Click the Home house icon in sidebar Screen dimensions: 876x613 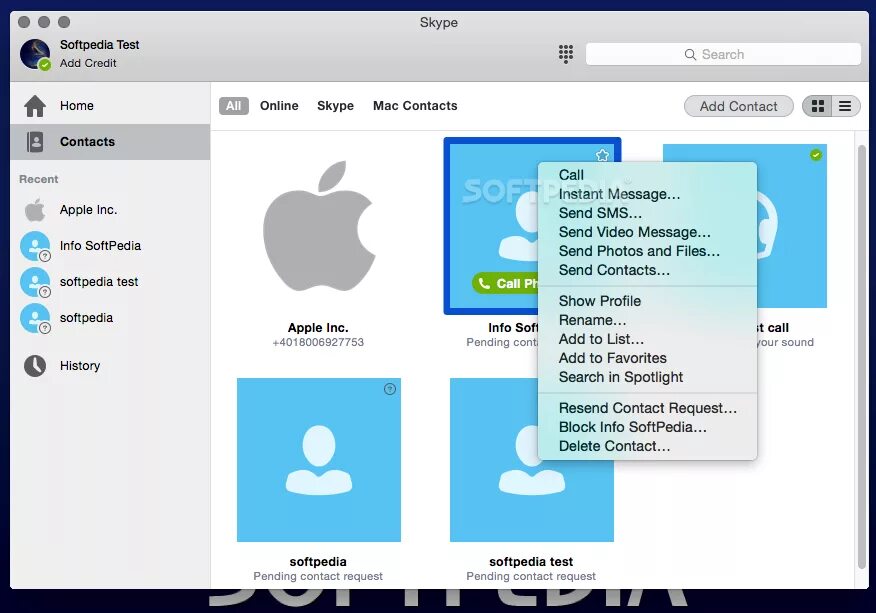click(x=35, y=106)
